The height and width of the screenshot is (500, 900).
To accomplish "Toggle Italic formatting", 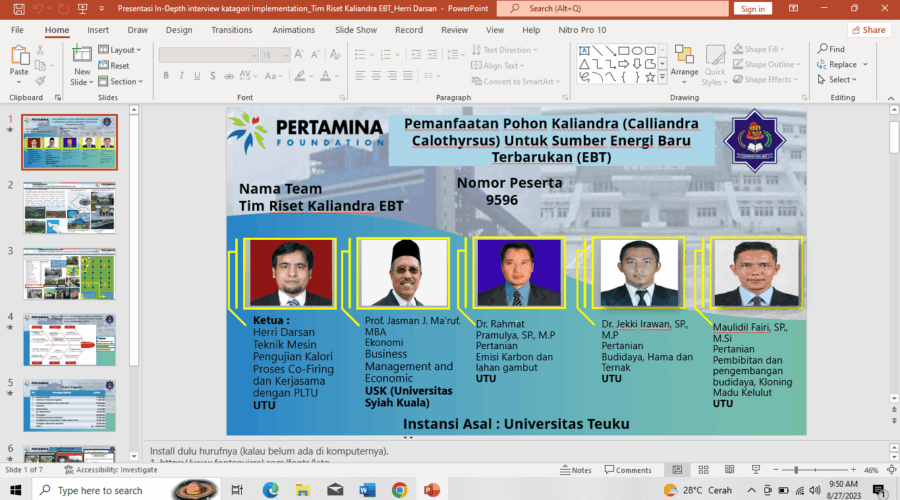I will (x=181, y=76).
